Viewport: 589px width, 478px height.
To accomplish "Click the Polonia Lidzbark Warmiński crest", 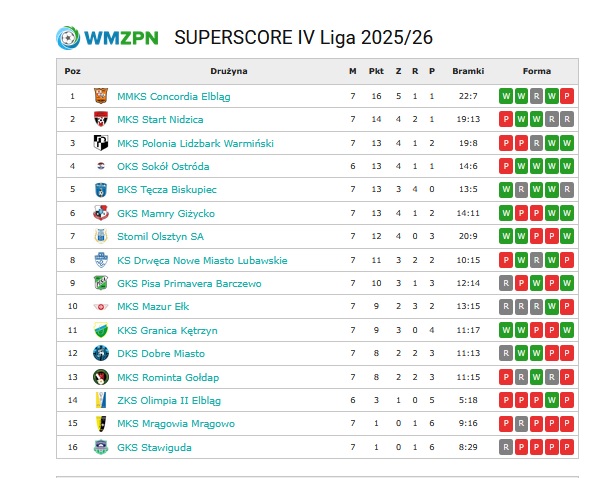I will [x=101, y=143].
